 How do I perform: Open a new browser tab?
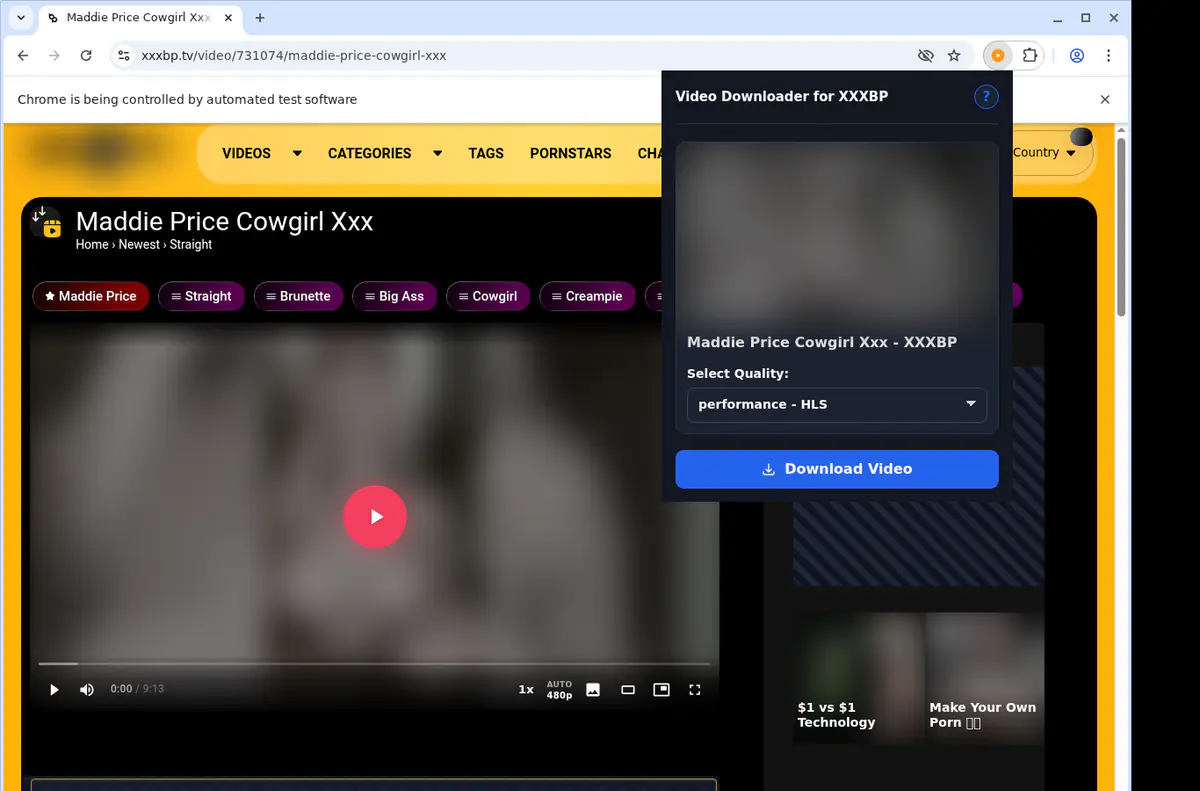coord(260,18)
